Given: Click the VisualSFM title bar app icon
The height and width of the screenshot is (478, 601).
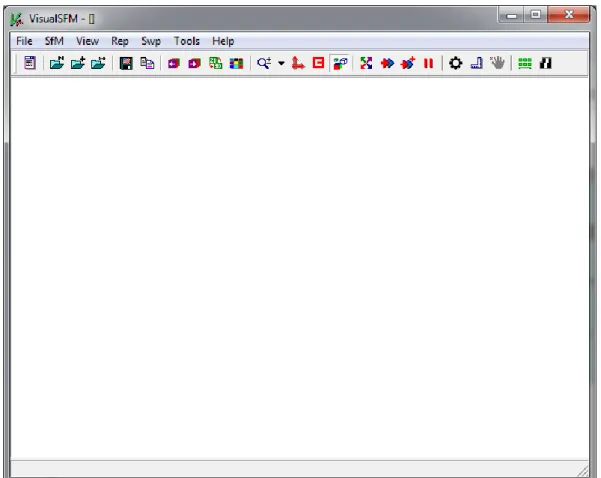Looking at the screenshot, I should (x=16, y=19).
